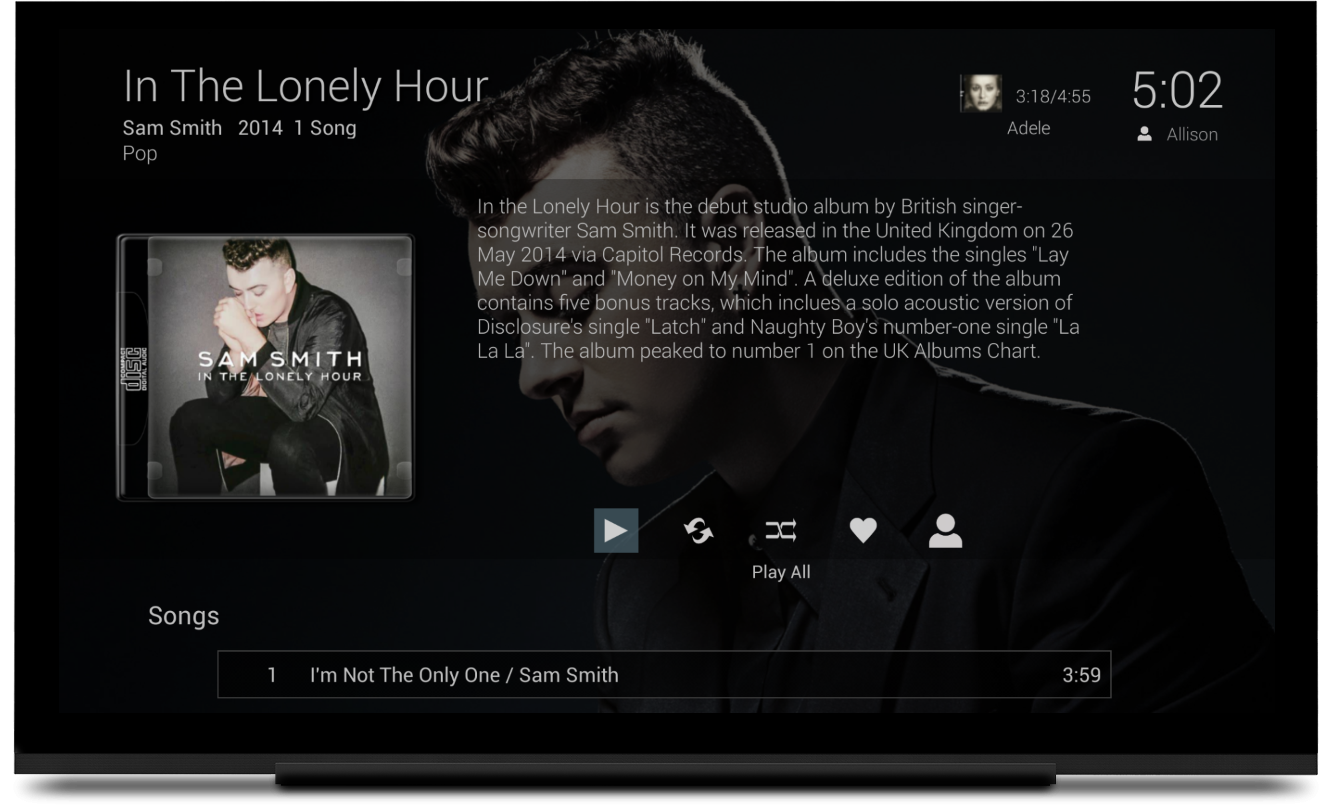Click the 3:59 song duration

(1081, 675)
